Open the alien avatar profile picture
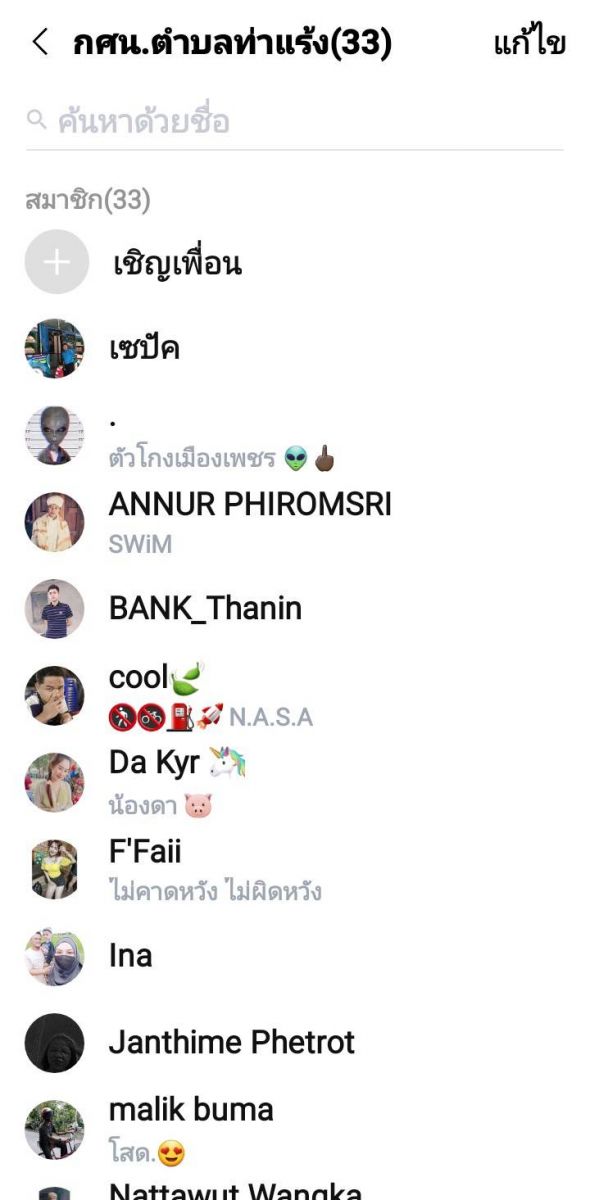The height and width of the screenshot is (1200, 590). [x=55, y=435]
